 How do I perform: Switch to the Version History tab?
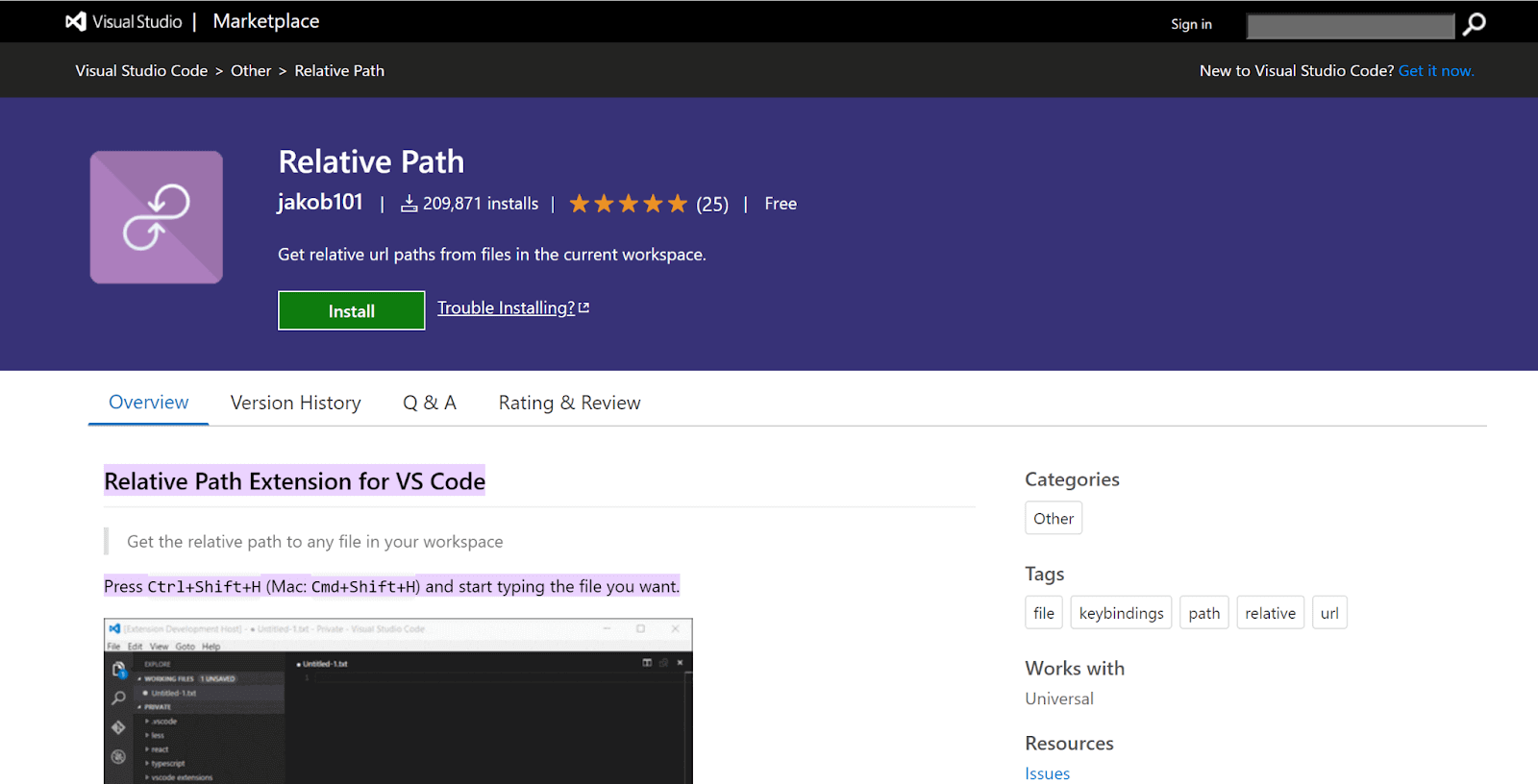pyautogui.click(x=295, y=403)
